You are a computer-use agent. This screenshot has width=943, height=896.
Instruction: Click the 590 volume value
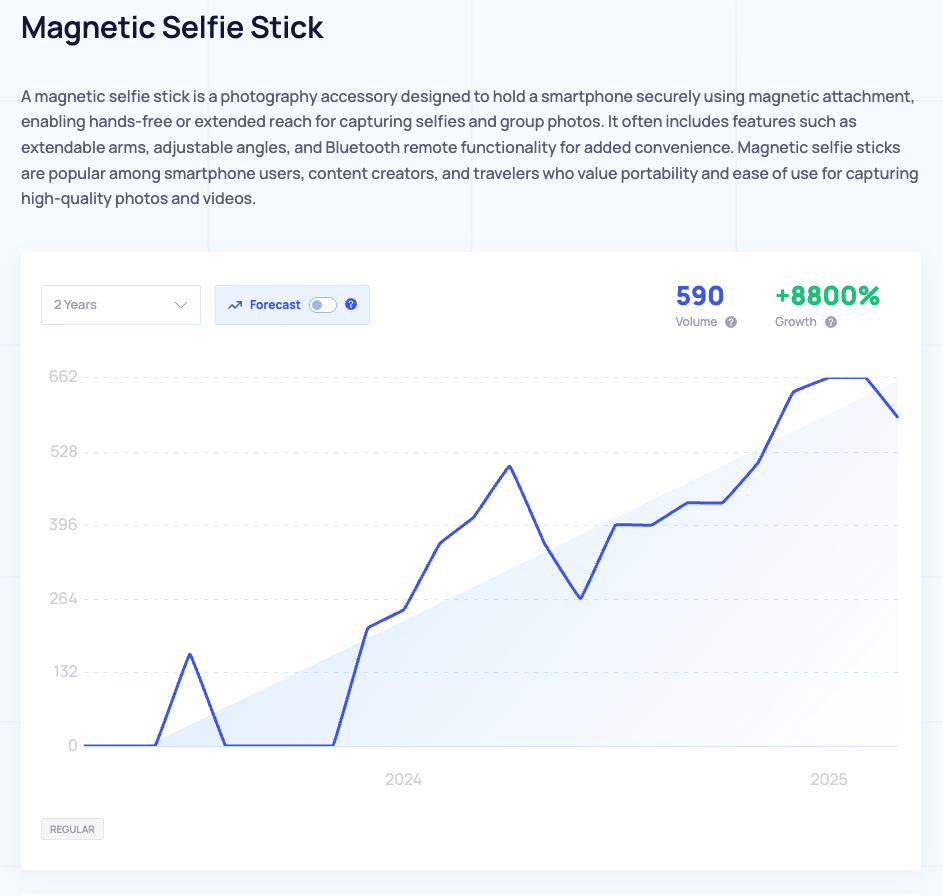pyautogui.click(x=700, y=296)
